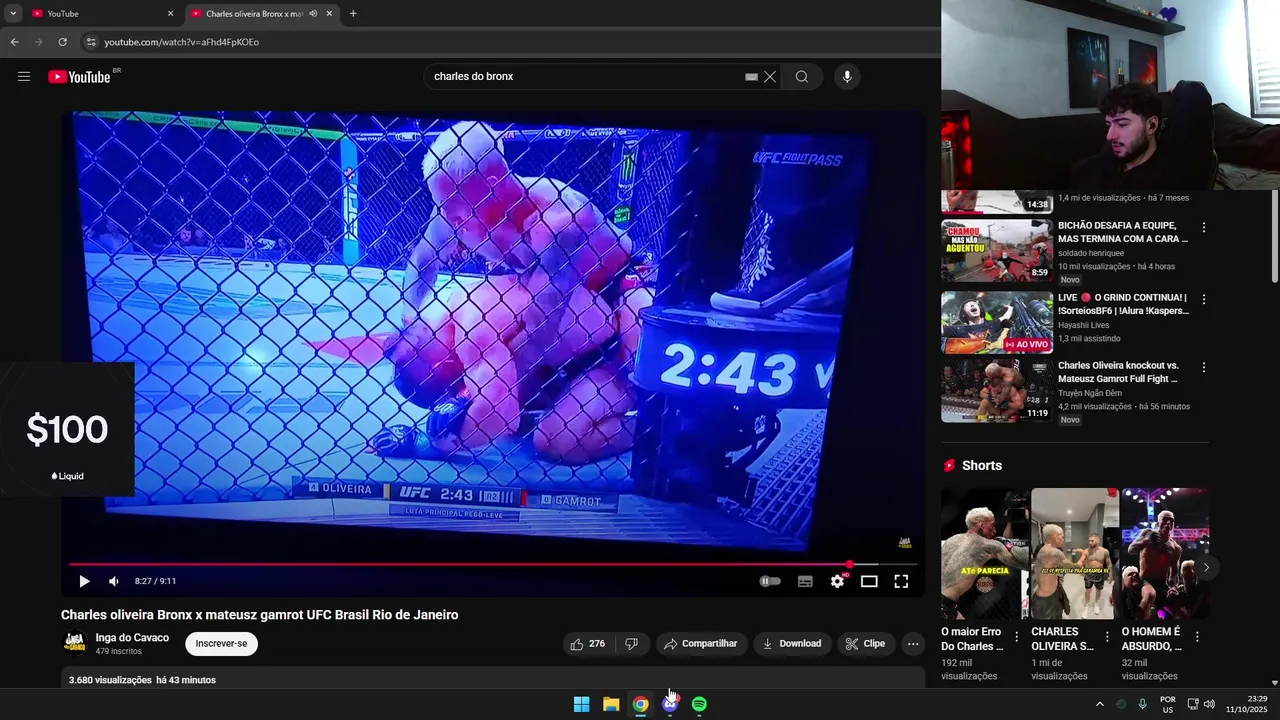Clear the search box with the X

click(770, 77)
